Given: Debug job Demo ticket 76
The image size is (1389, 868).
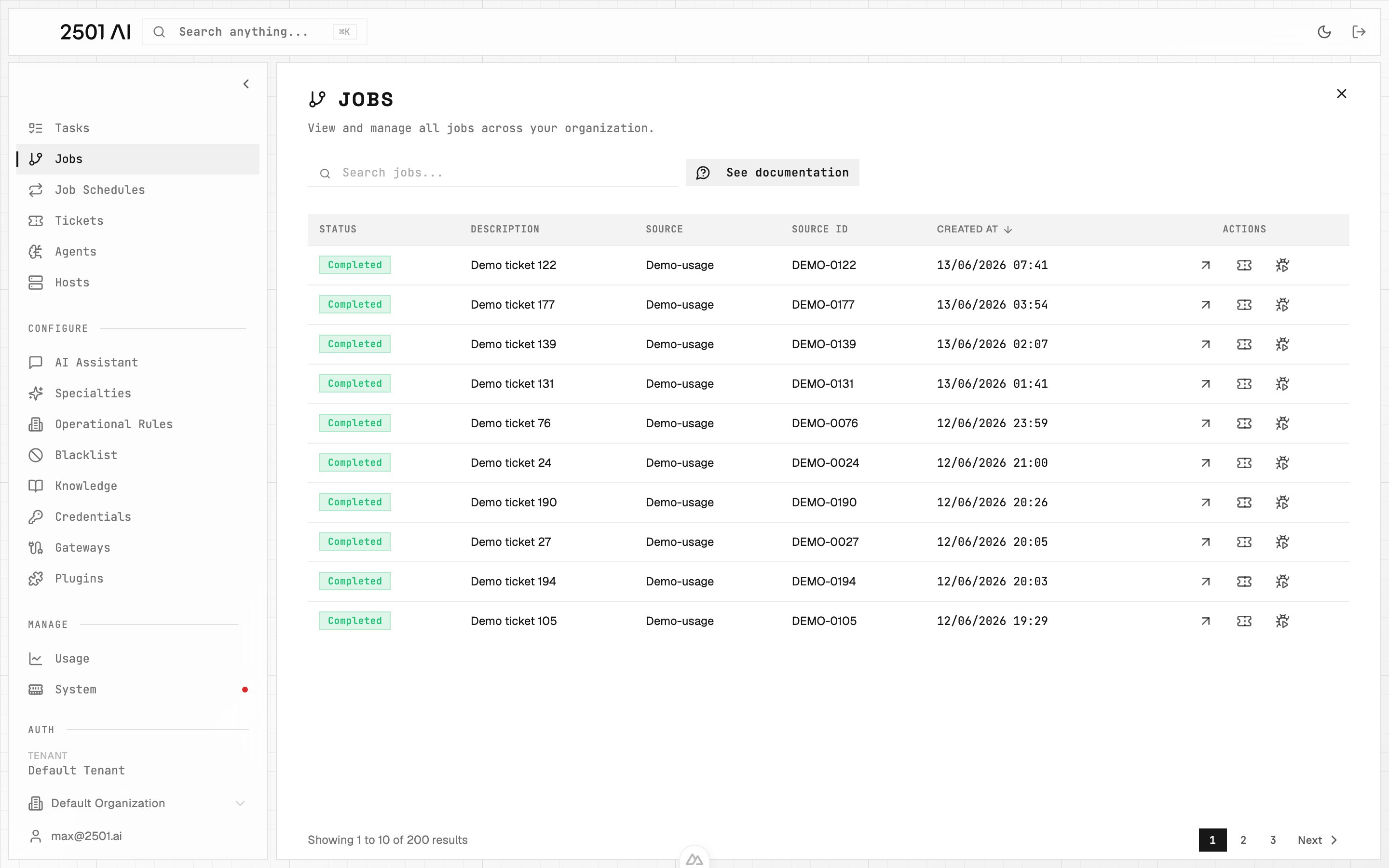Looking at the screenshot, I should [x=1282, y=424].
